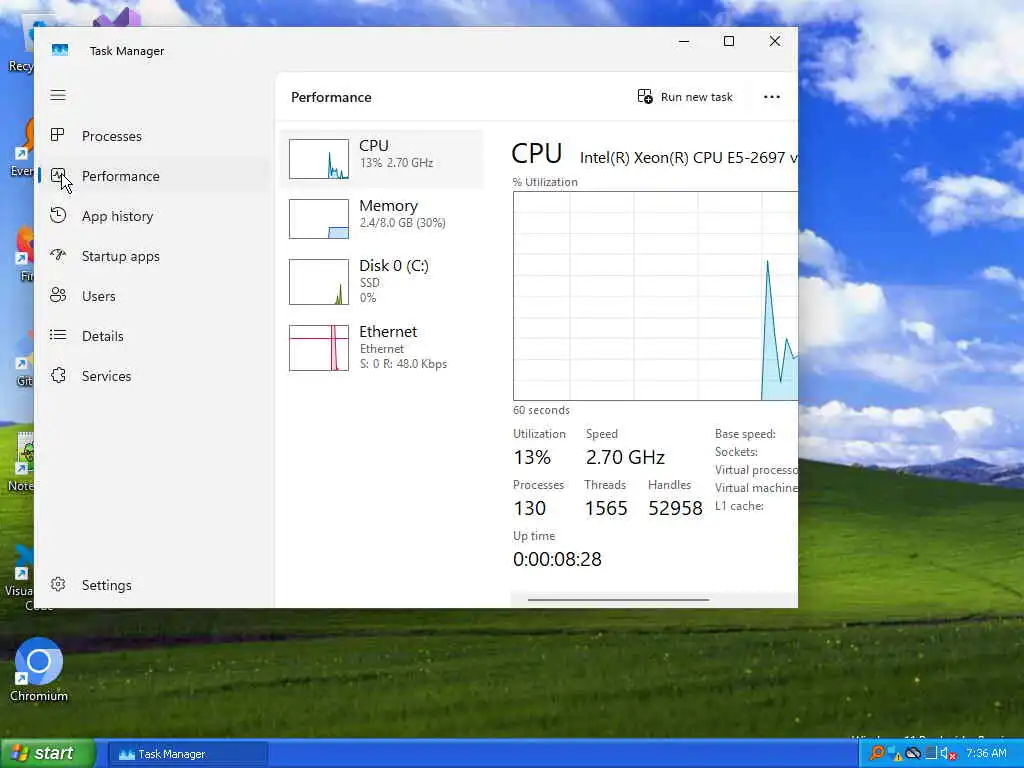Viewport: 1024px width, 768px height.
Task: Toggle the hamburger navigation menu
Action: (x=58, y=95)
